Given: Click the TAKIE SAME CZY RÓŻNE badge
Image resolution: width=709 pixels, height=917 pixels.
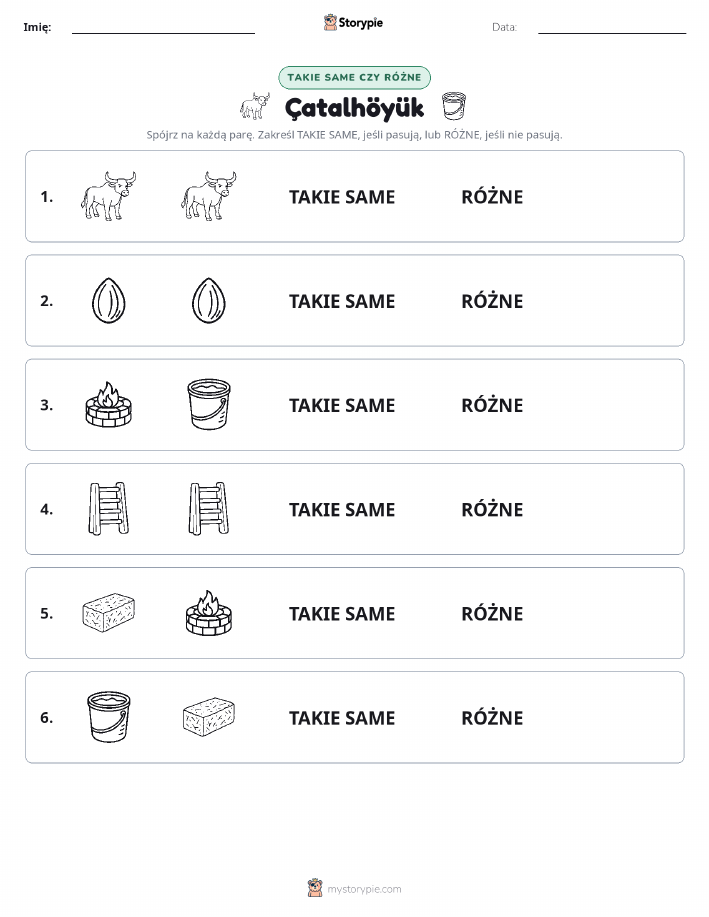Looking at the screenshot, I should coord(354,77).
